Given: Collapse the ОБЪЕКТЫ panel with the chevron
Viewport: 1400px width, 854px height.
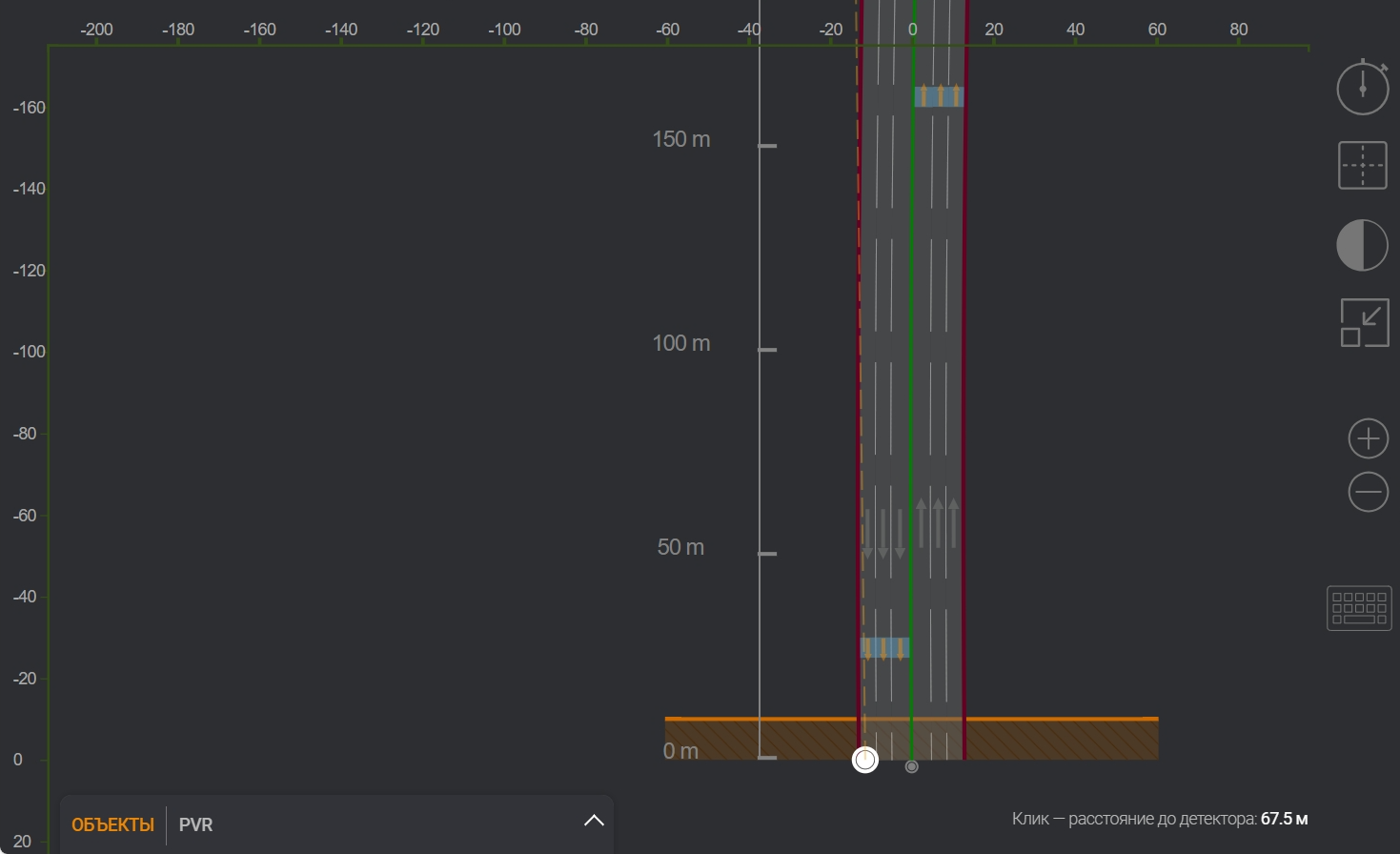Looking at the screenshot, I should coord(593,820).
